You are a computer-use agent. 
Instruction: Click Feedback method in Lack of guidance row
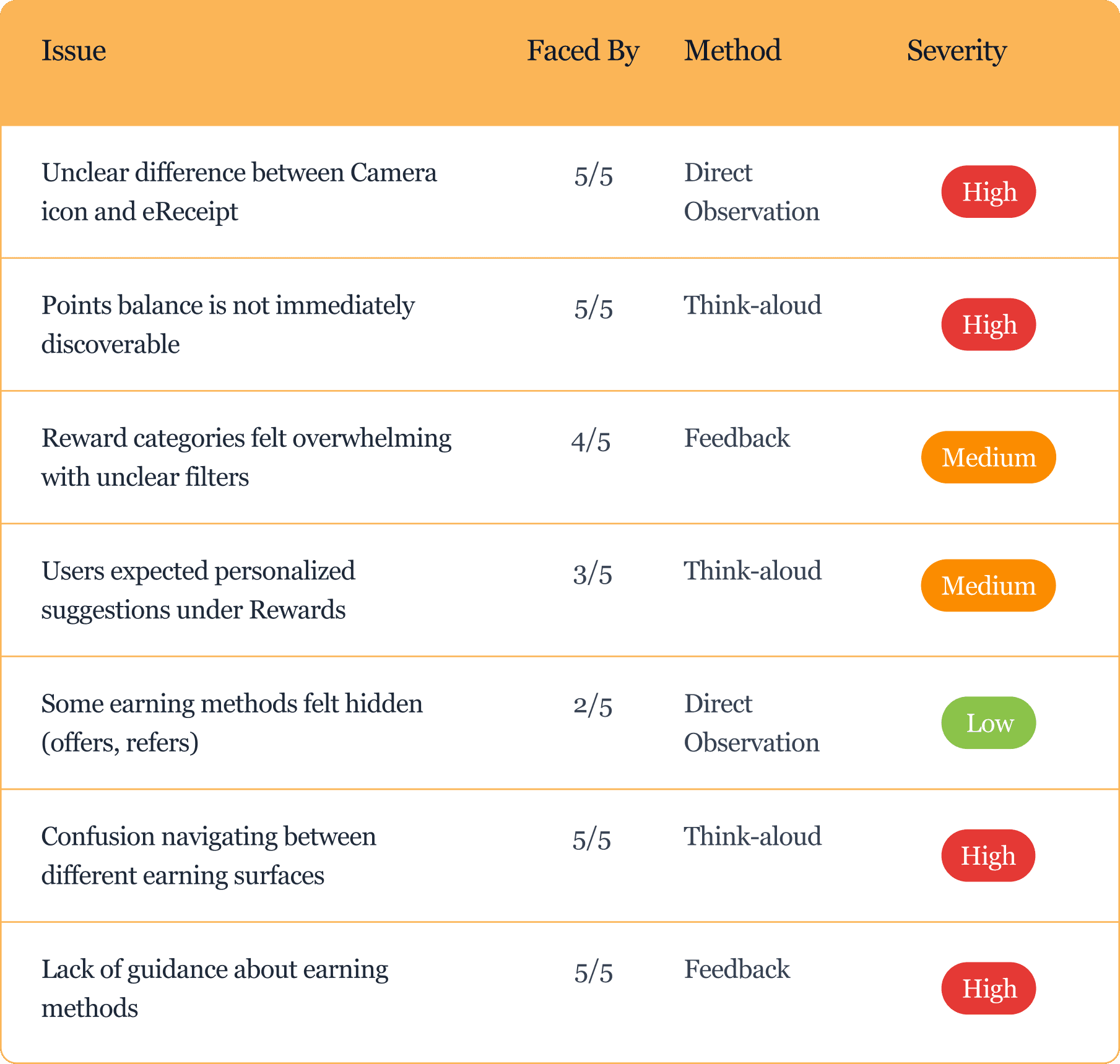pos(737,969)
